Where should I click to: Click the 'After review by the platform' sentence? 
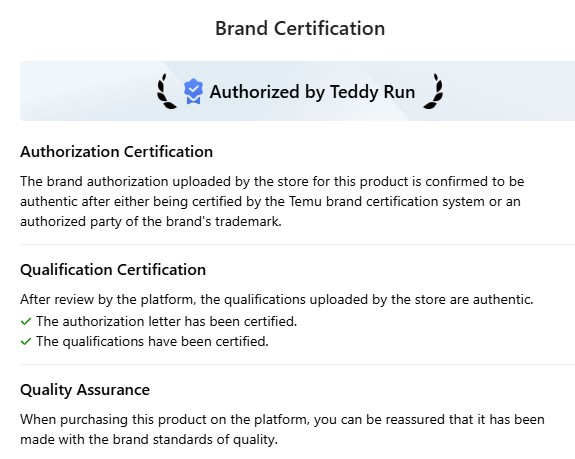click(277, 300)
